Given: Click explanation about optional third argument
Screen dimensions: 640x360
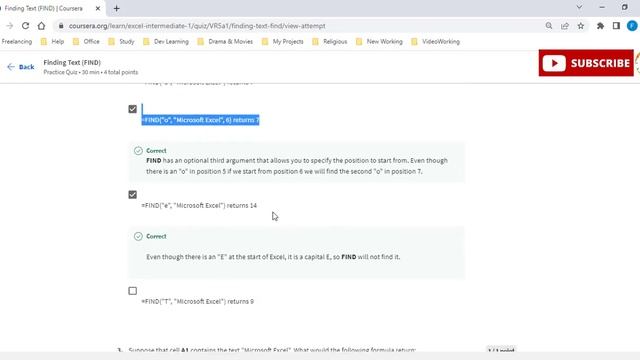Looking at the screenshot, I should tap(297, 166).
